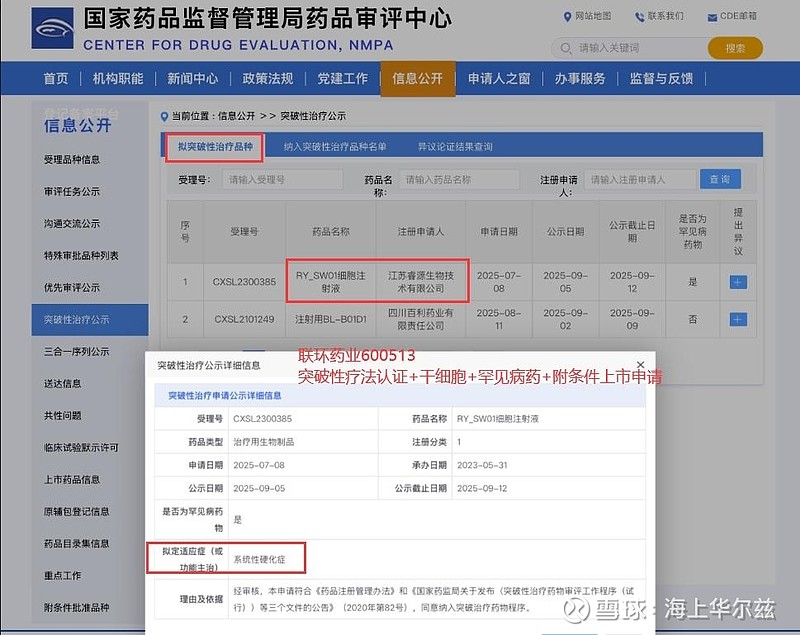Select the highlighted 信息公开 menu
The image size is (800, 635).
point(417,79)
